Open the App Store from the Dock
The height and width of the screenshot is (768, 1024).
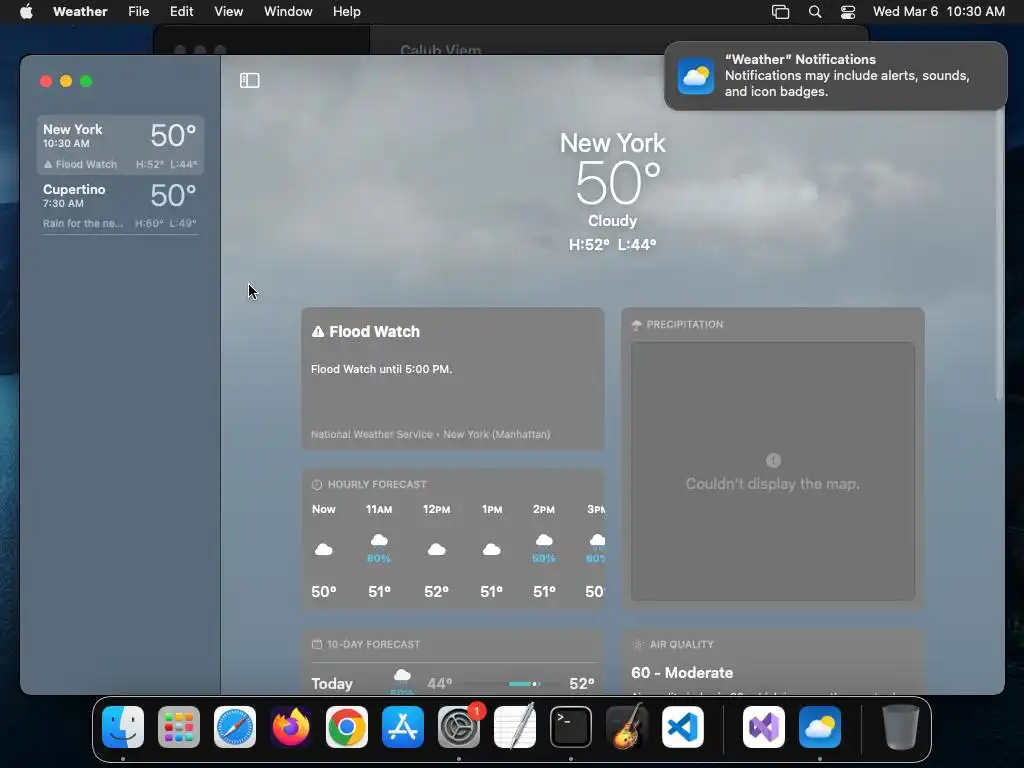pyautogui.click(x=403, y=727)
